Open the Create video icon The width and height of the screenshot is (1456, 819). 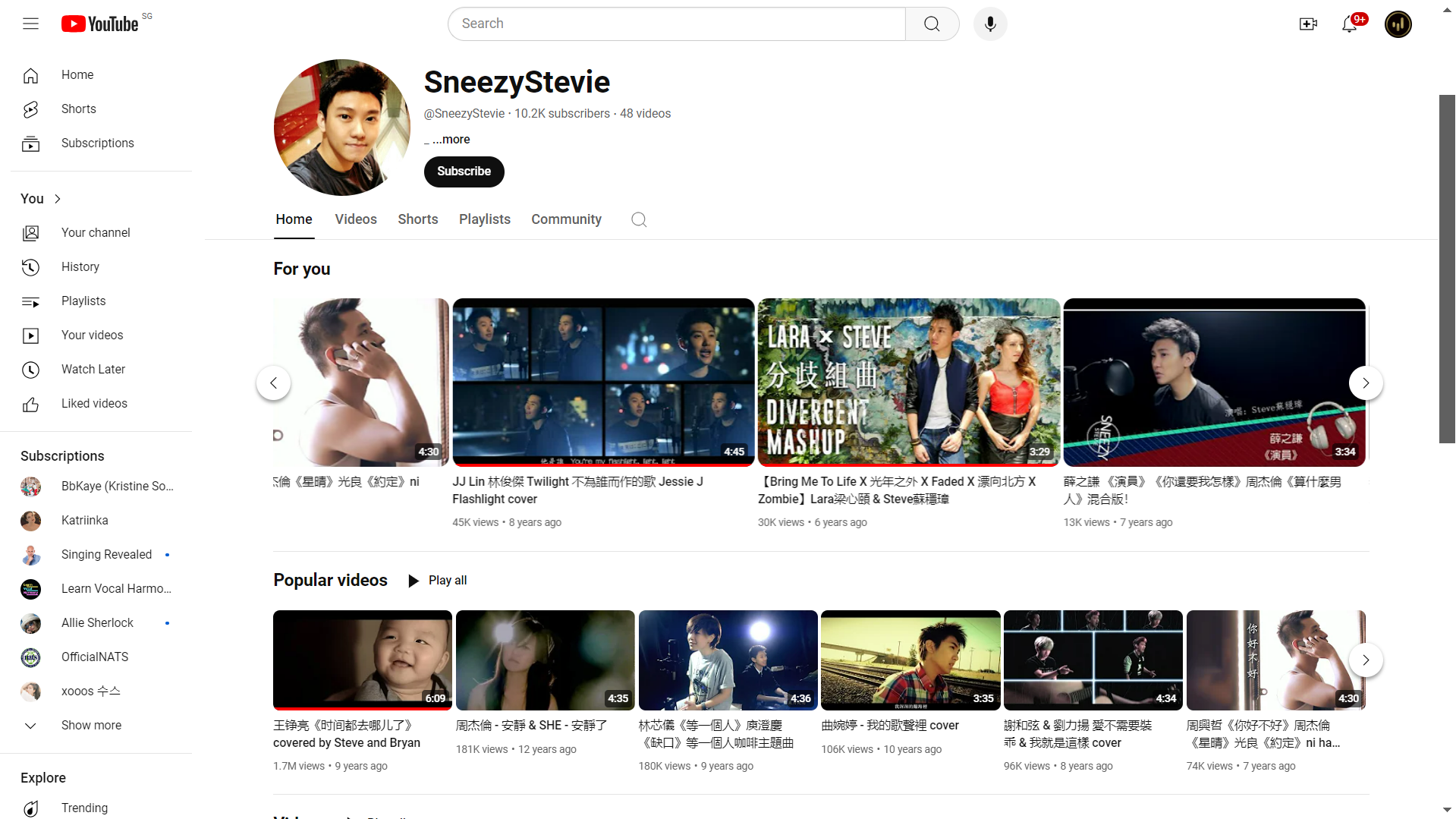(1308, 24)
